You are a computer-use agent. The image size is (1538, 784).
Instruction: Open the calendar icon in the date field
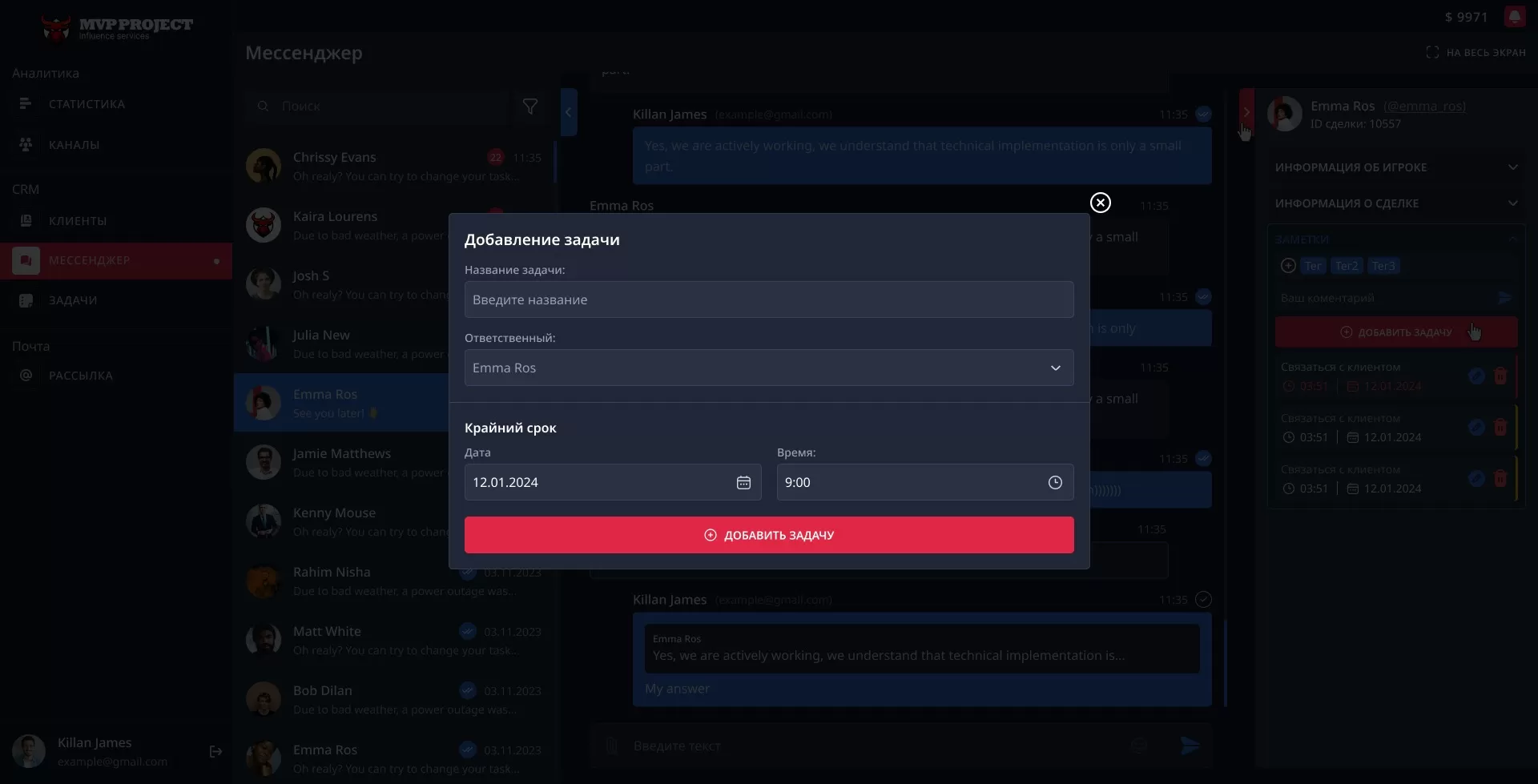pos(744,482)
